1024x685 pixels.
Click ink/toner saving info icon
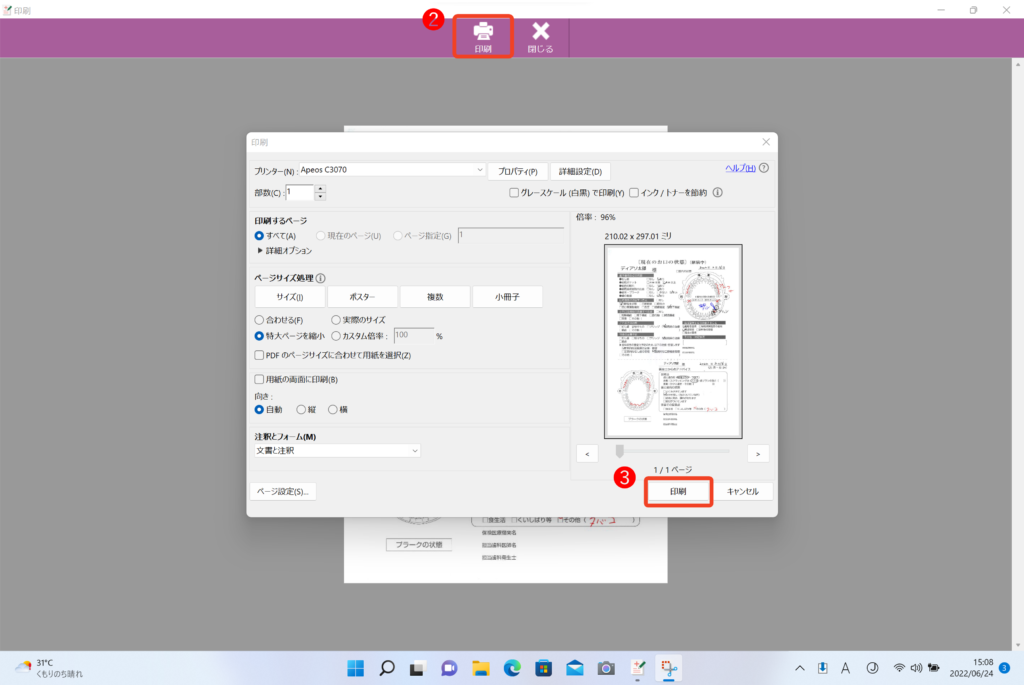pos(717,193)
